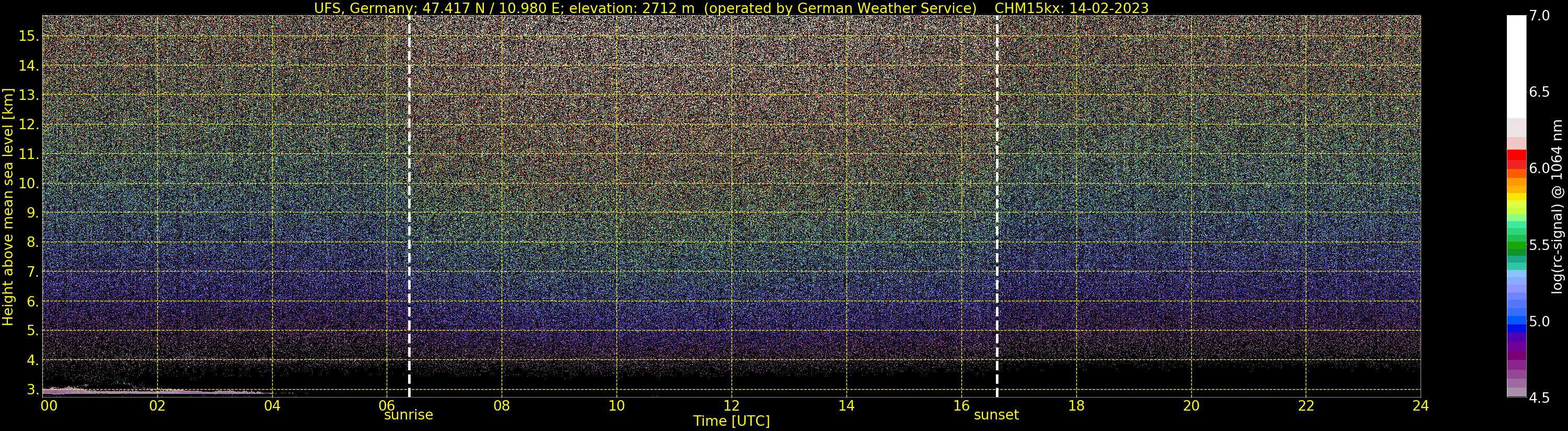Click the 'sunset' label below the axis
The width and height of the screenshot is (1568, 431).
(x=996, y=415)
